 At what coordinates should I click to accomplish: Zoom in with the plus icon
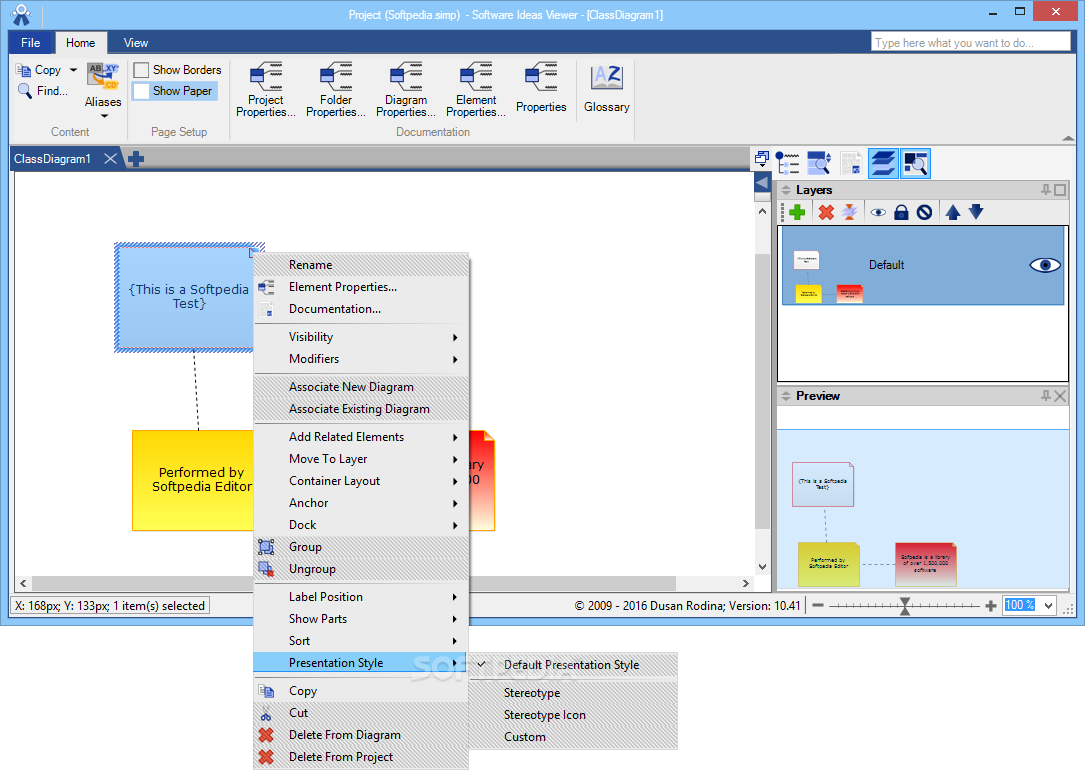coord(991,605)
